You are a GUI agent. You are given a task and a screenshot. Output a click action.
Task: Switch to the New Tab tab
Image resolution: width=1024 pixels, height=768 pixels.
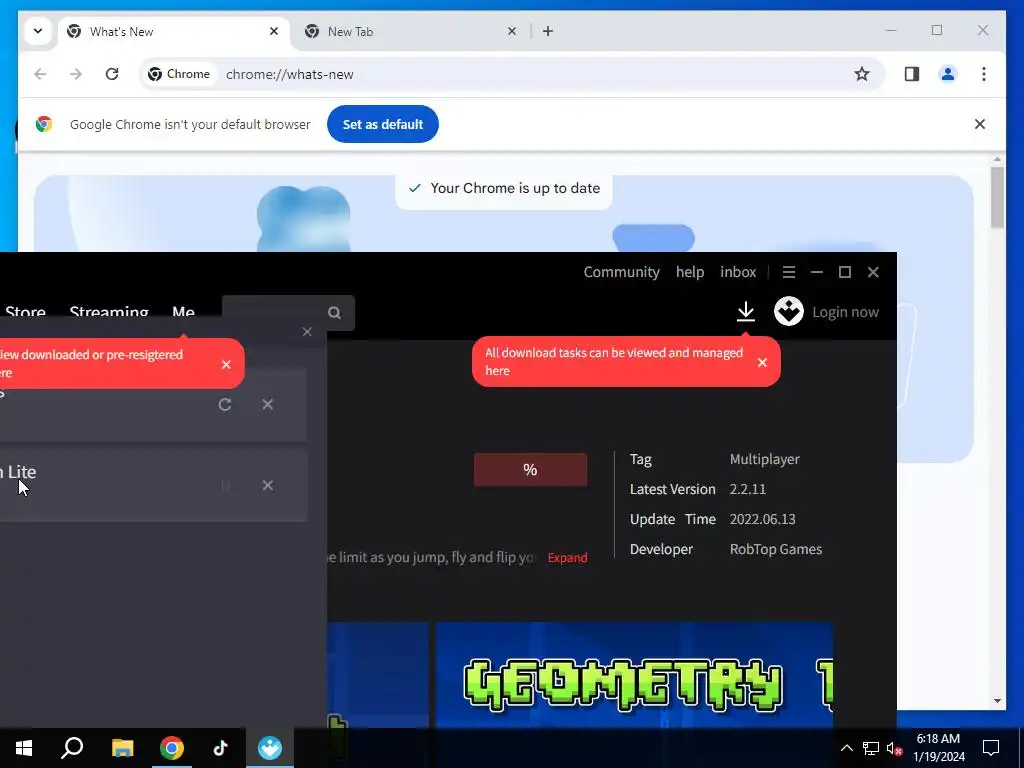[x=411, y=31]
